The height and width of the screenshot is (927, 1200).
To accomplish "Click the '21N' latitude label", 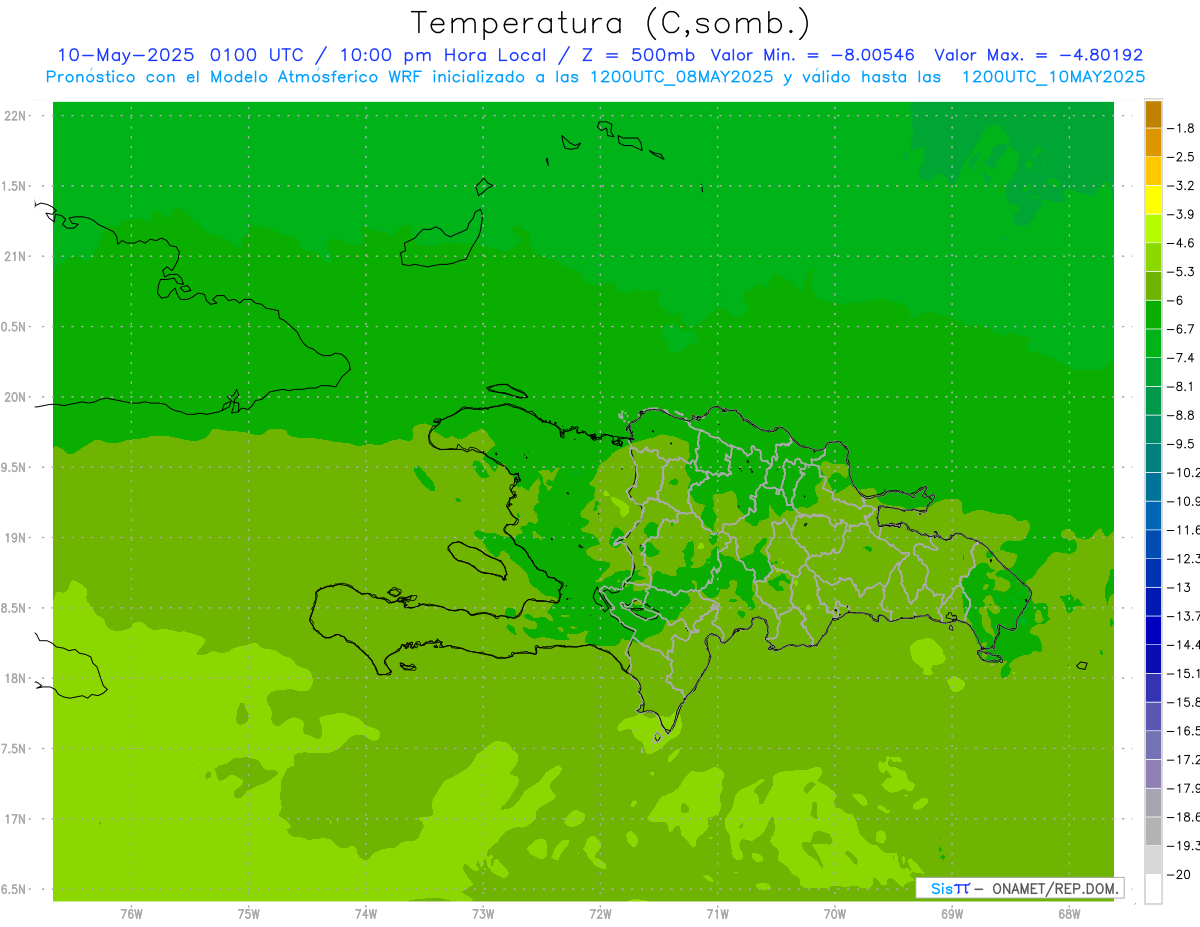I will 15,257.
